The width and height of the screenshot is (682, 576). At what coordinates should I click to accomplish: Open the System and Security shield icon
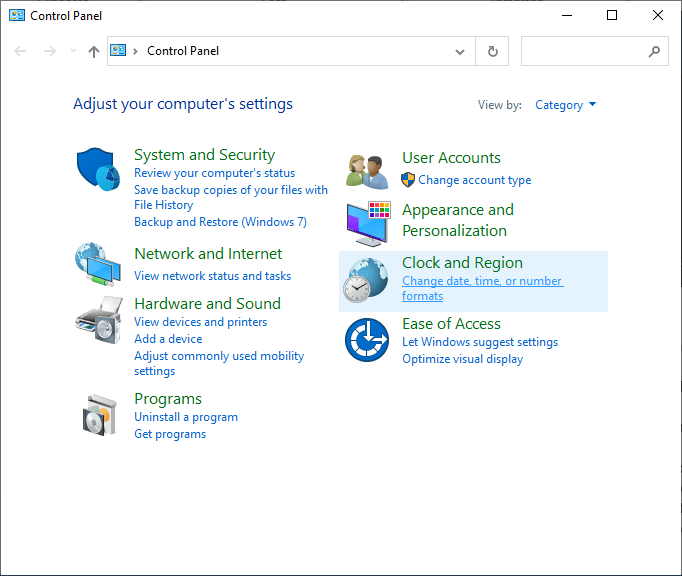pos(98,169)
